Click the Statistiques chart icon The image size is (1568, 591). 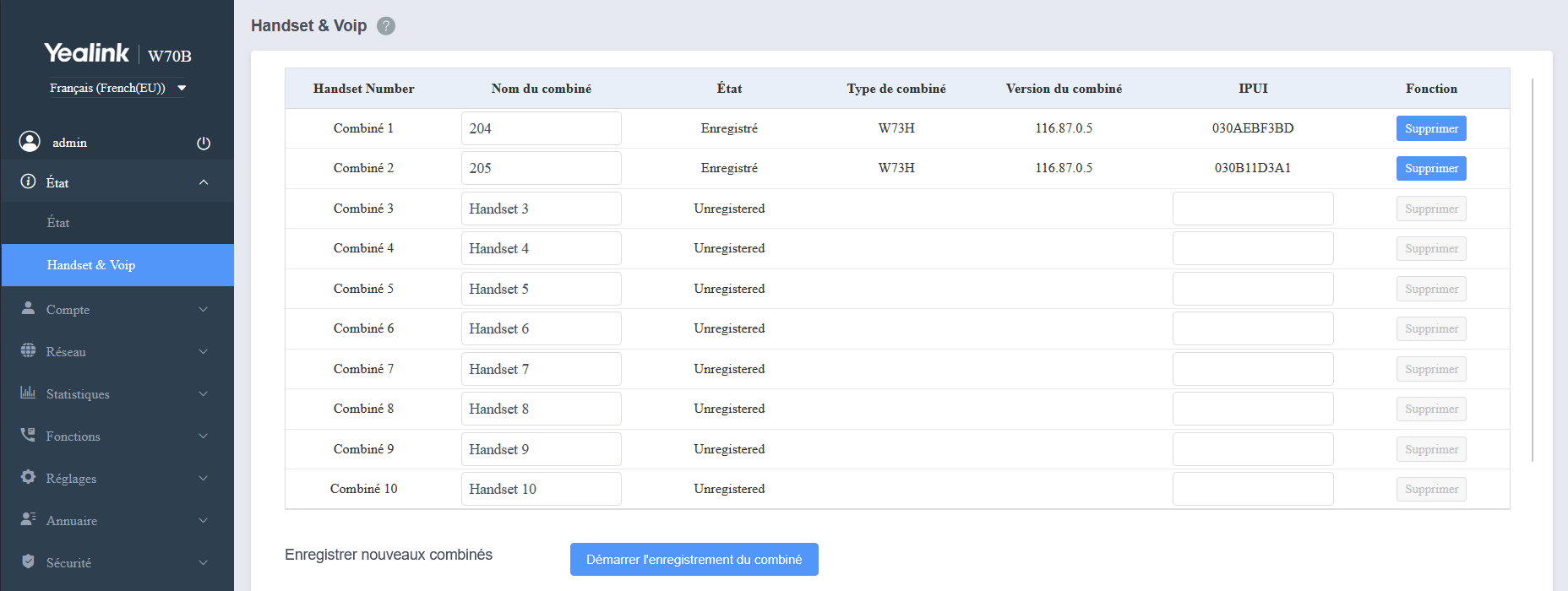28,393
